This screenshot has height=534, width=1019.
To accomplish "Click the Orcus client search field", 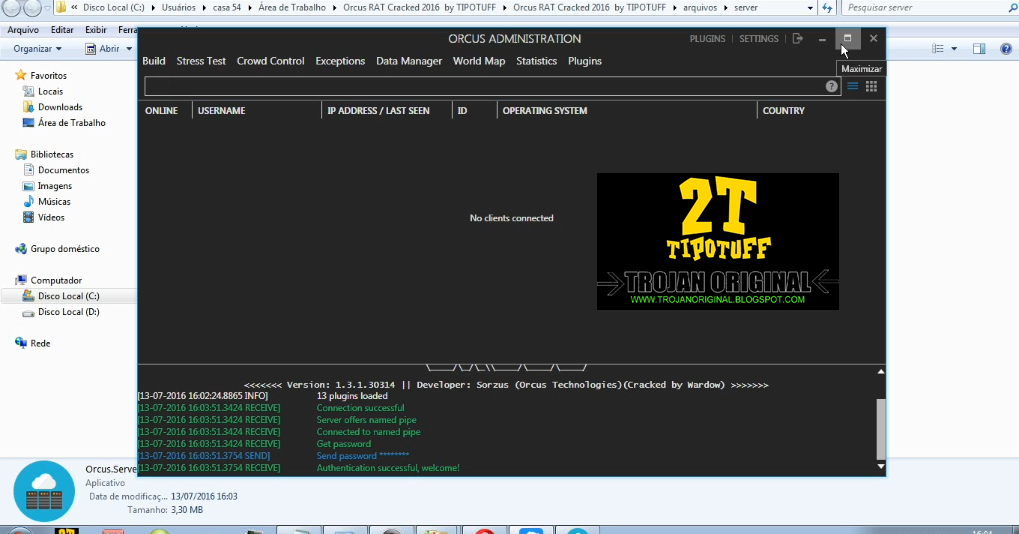I will (x=484, y=86).
